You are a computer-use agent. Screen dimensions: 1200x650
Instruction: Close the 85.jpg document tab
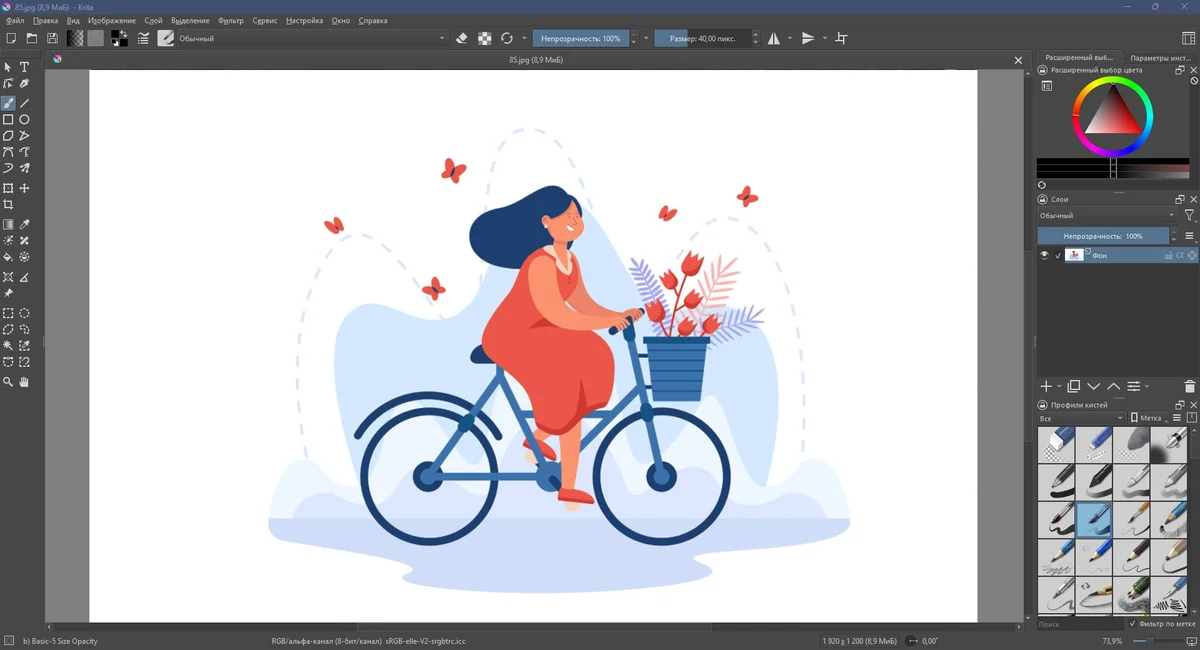pyautogui.click(x=1019, y=60)
